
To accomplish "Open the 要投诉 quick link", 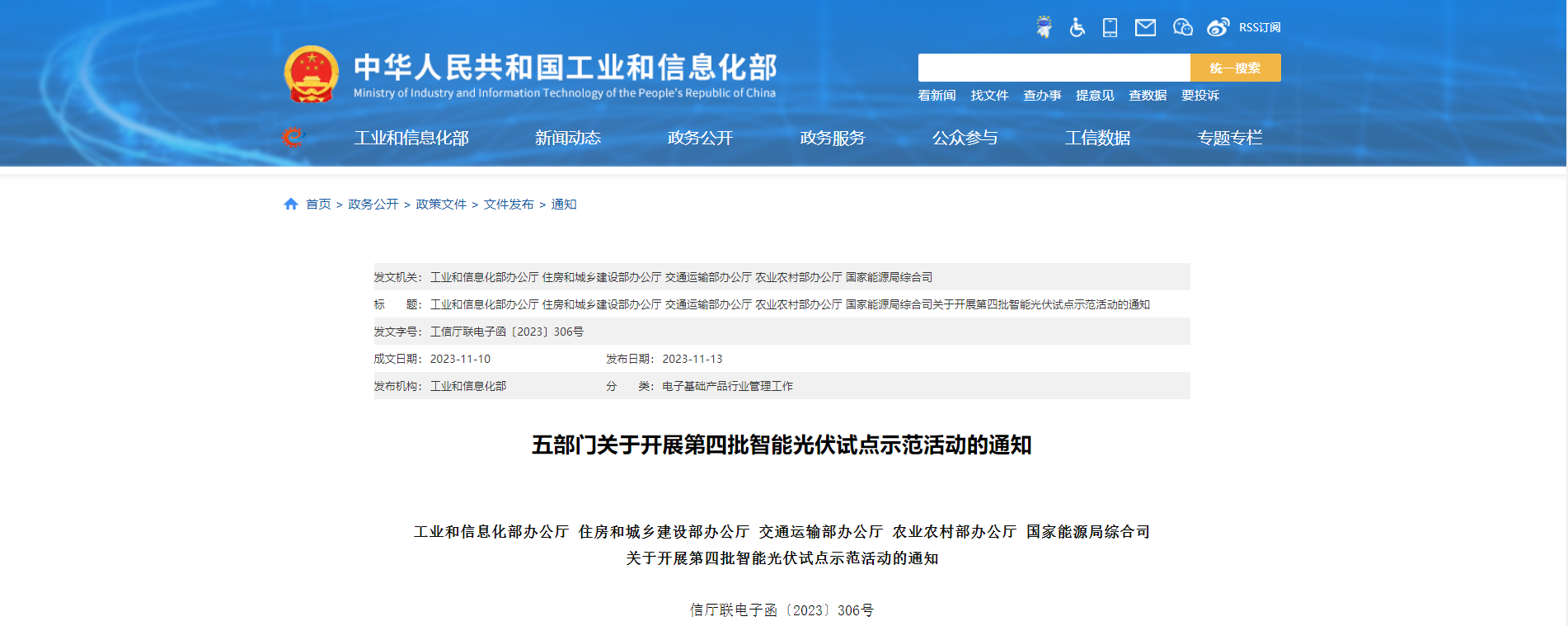I will (x=1199, y=96).
